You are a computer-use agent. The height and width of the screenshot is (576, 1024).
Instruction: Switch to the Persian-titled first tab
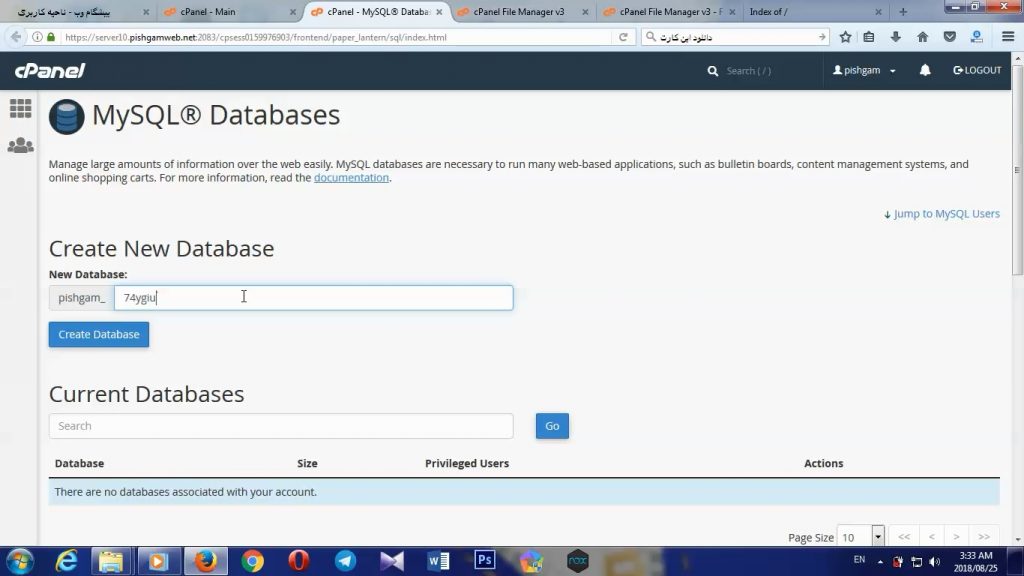[x=82, y=12]
